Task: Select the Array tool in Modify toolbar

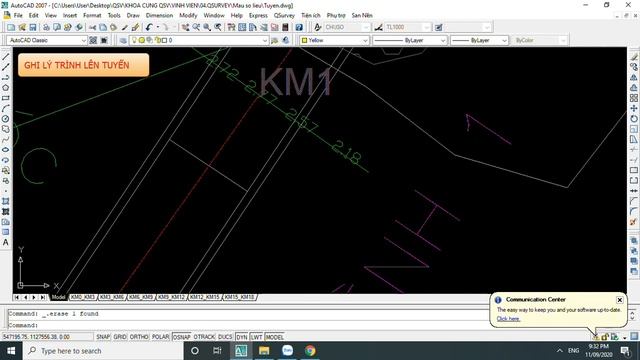Action: click(x=634, y=98)
